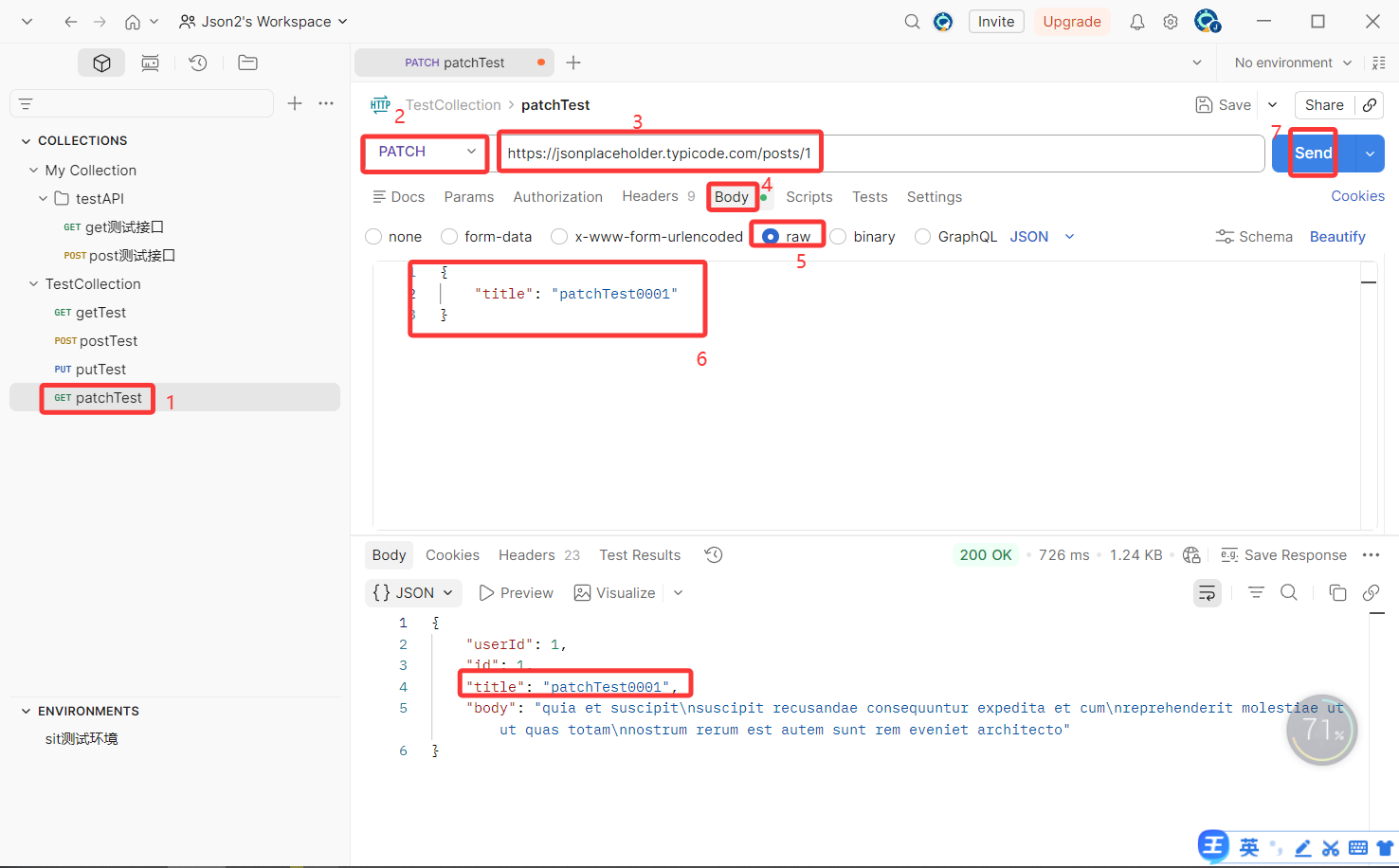Viewport: 1399px width, 868px height.
Task: Open the Tests tab
Action: (x=869, y=197)
